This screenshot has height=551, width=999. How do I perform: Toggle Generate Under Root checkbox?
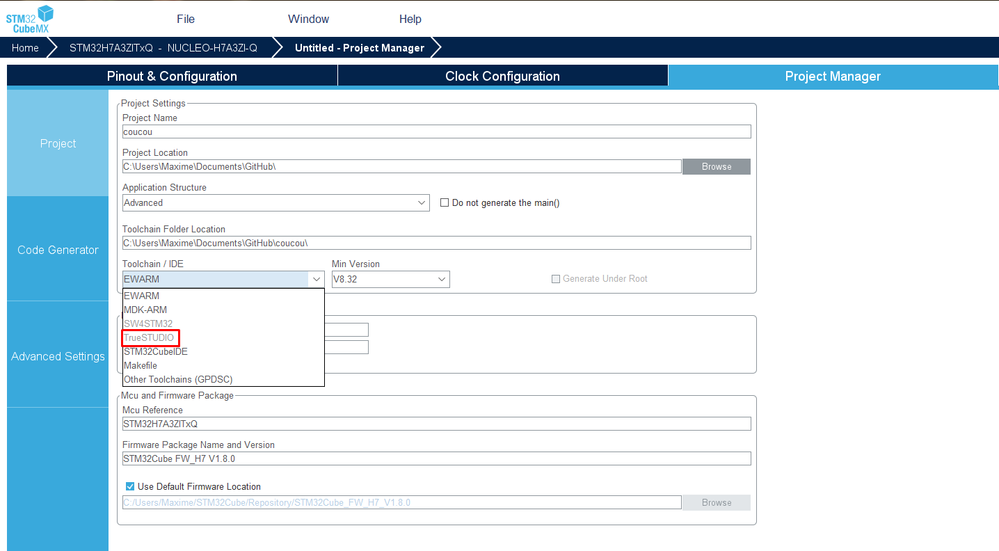(556, 279)
